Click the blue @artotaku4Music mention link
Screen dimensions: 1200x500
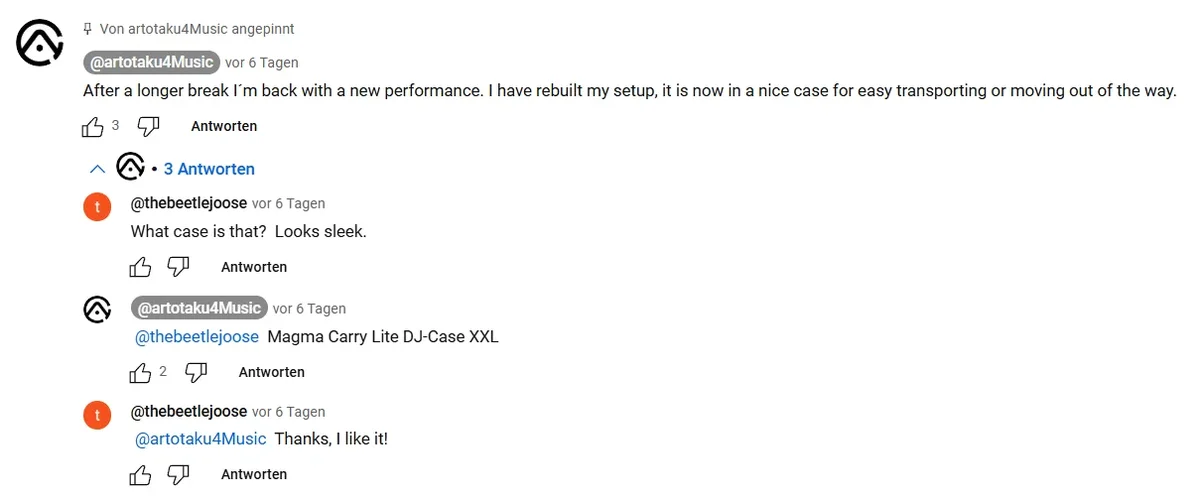tap(200, 439)
